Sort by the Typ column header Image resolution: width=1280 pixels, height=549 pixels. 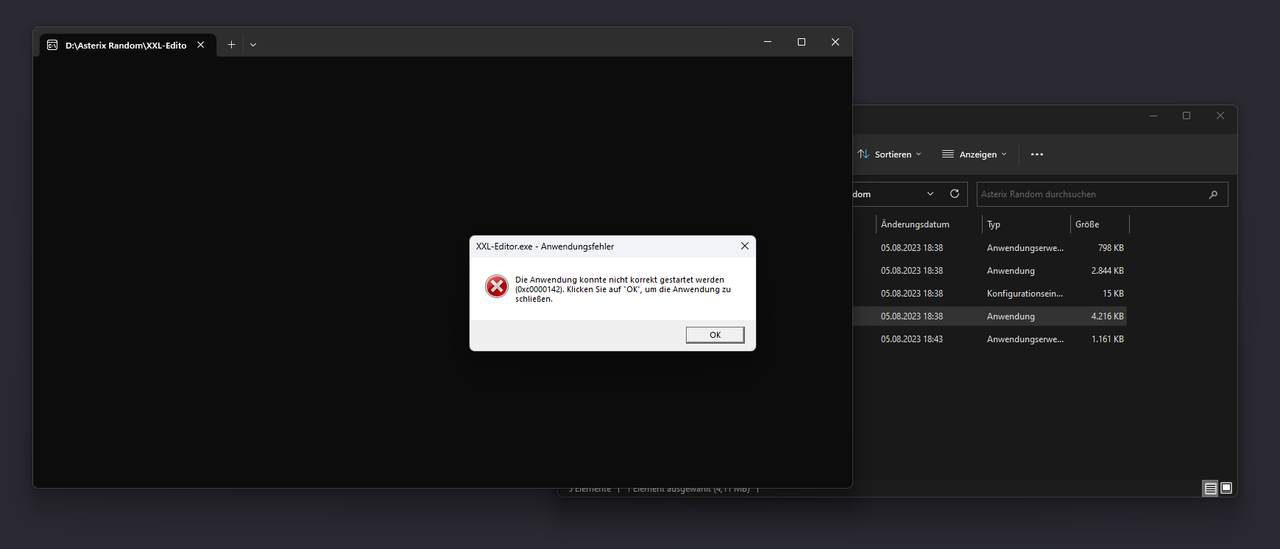(x=993, y=224)
